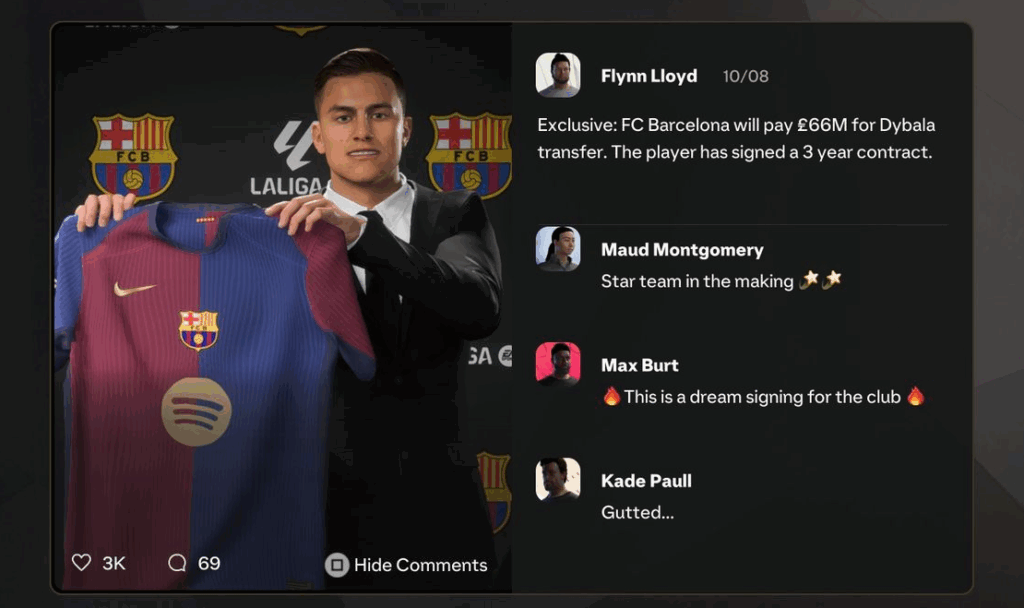Screen dimensions: 1024x608
Task: Like the post with the heart icon
Action: pyautogui.click(x=82, y=562)
